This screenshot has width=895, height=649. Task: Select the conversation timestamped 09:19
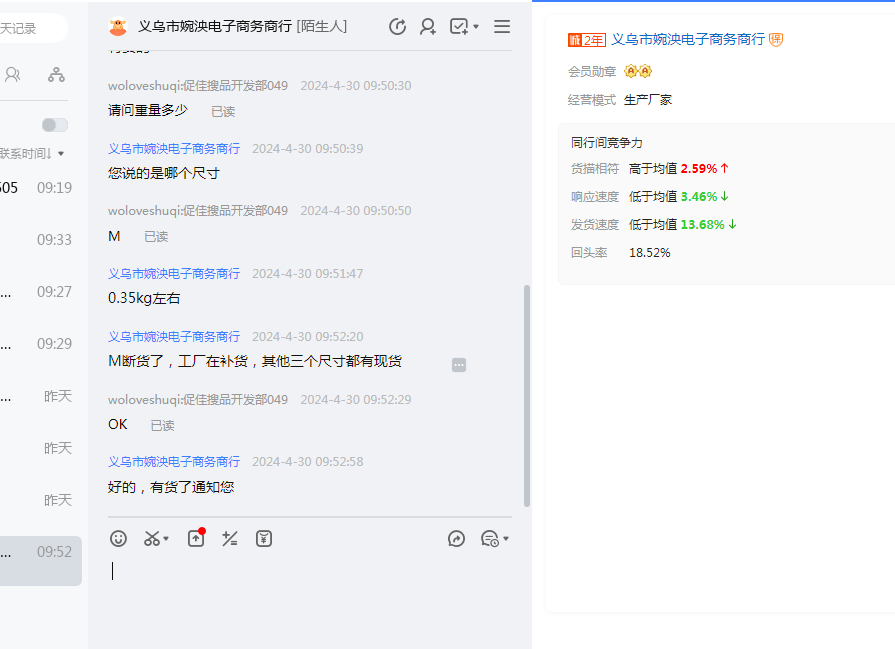click(40, 188)
